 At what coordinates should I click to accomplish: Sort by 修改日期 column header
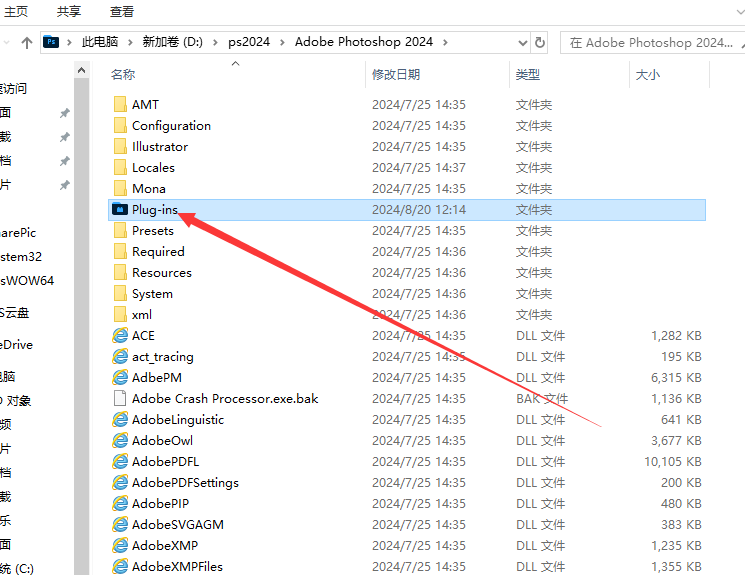[x=396, y=74]
